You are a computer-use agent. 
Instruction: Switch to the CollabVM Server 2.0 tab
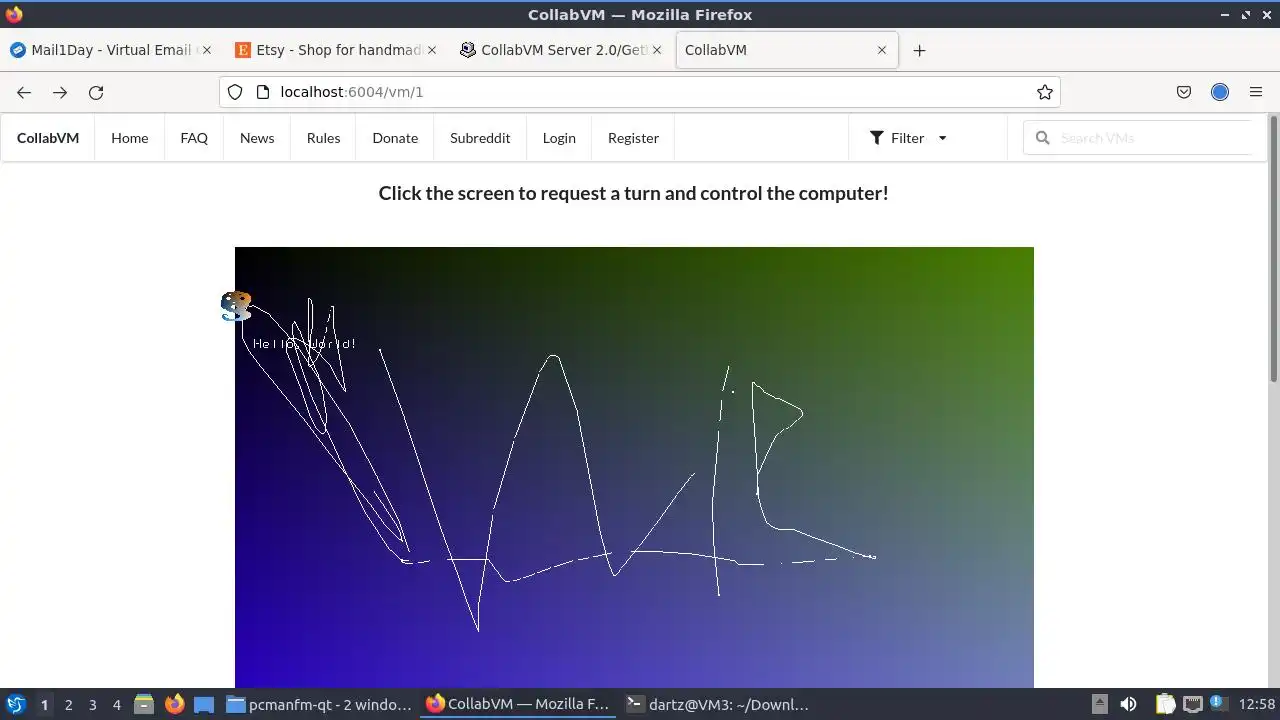(560, 50)
